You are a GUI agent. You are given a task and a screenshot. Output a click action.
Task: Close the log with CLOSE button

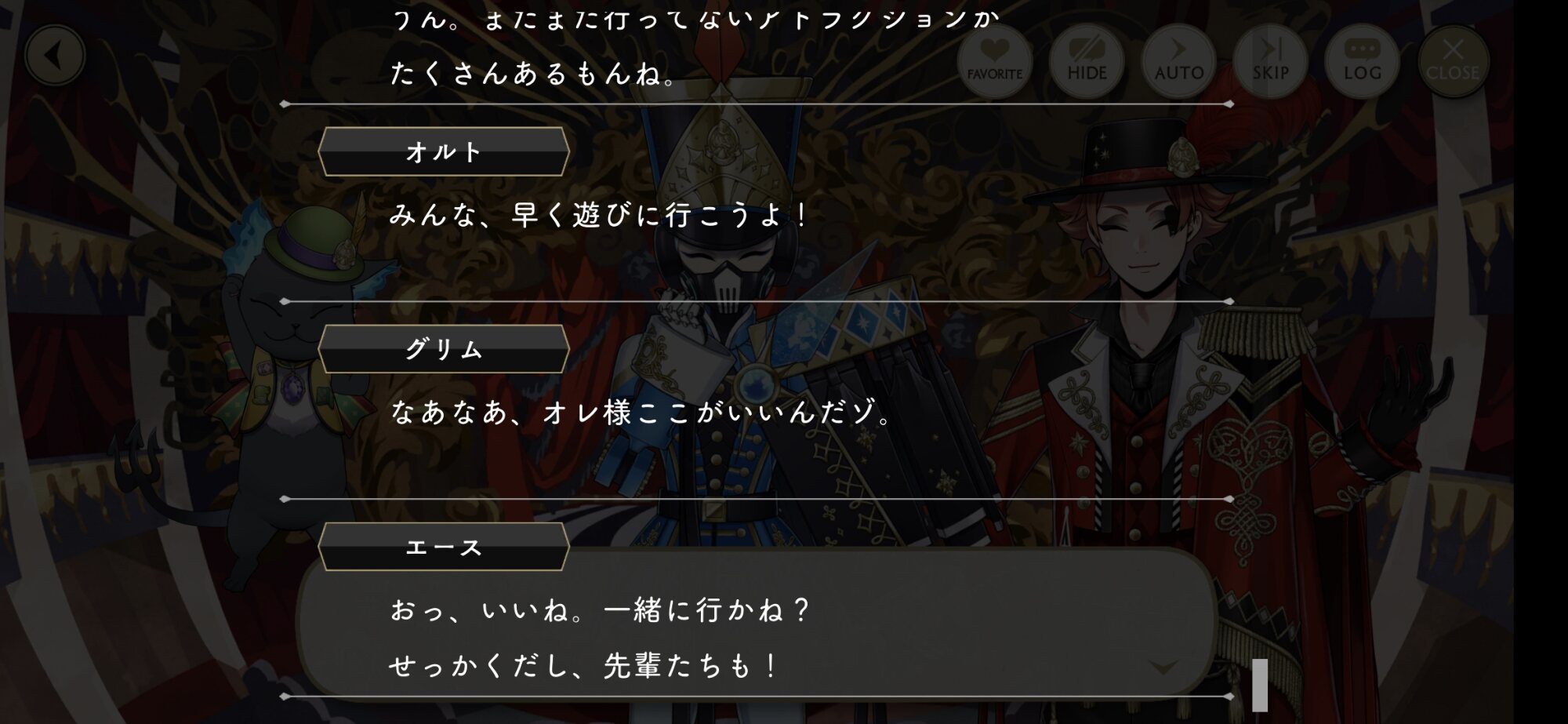pos(1453,60)
